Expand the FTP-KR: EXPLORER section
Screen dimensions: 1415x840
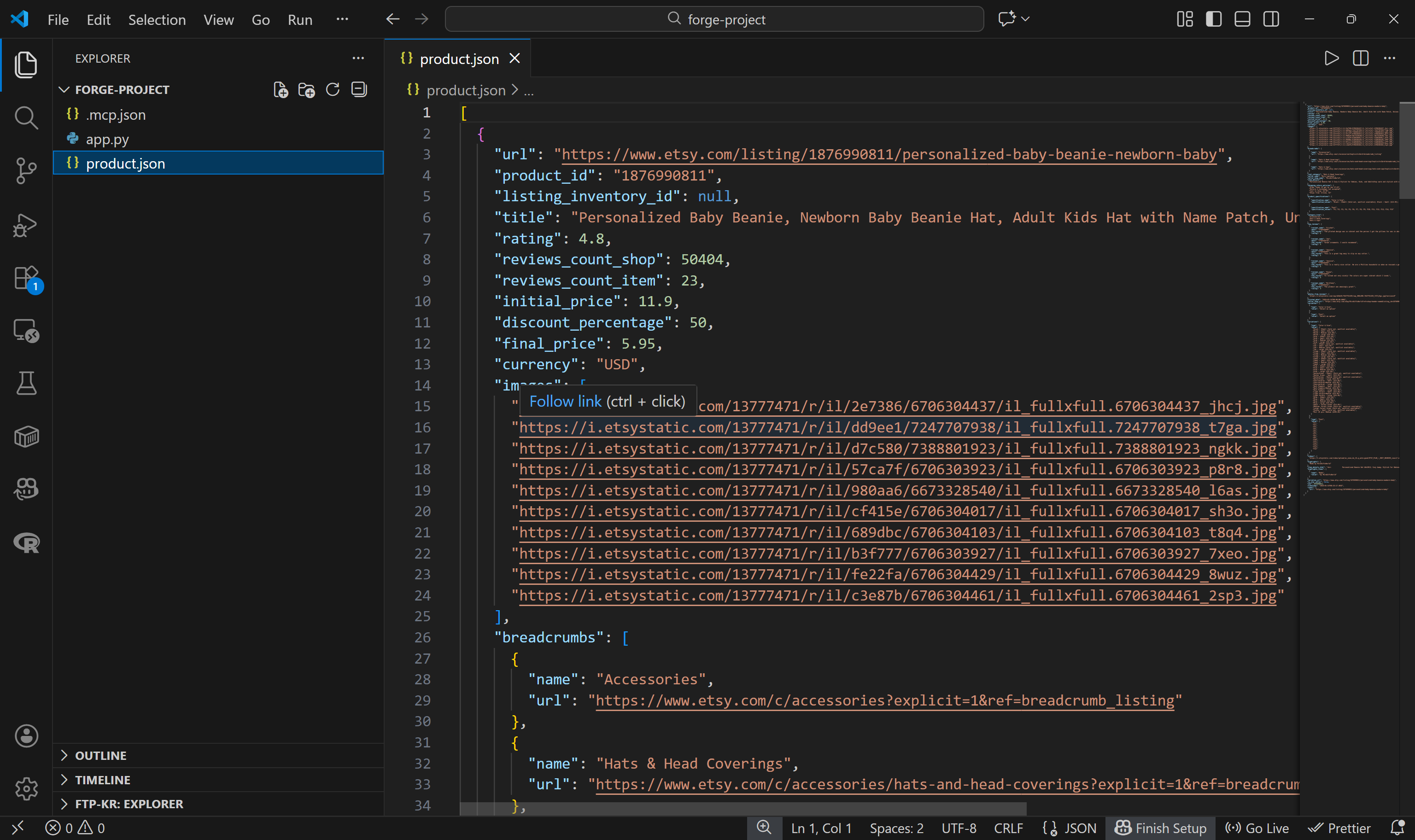[x=129, y=804]
